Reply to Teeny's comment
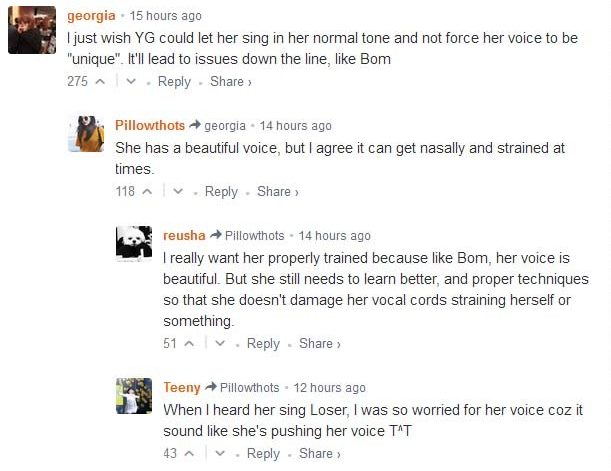611x471 pixels. 263,454
